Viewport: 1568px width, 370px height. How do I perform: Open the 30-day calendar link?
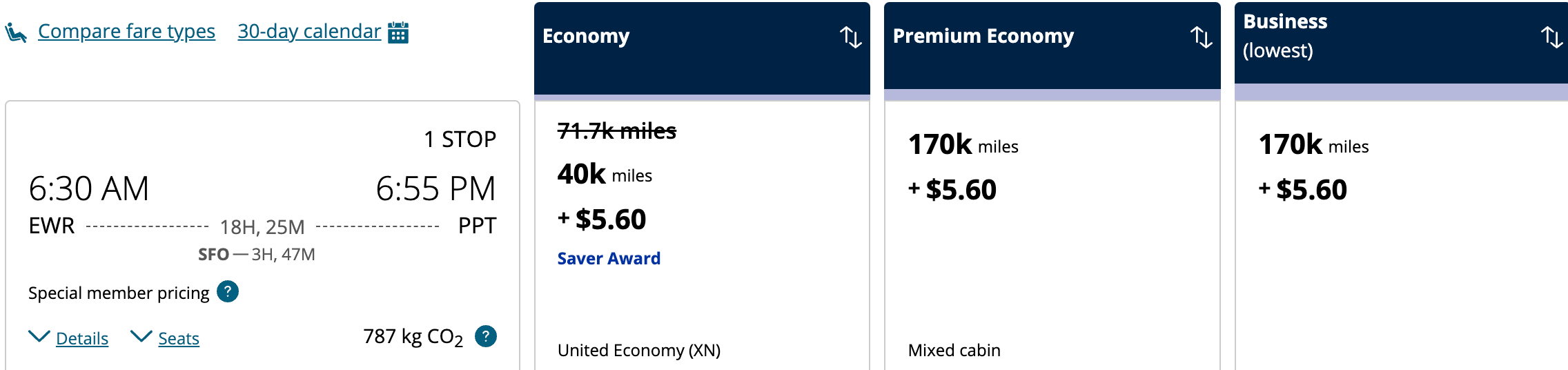click(309, 31)
